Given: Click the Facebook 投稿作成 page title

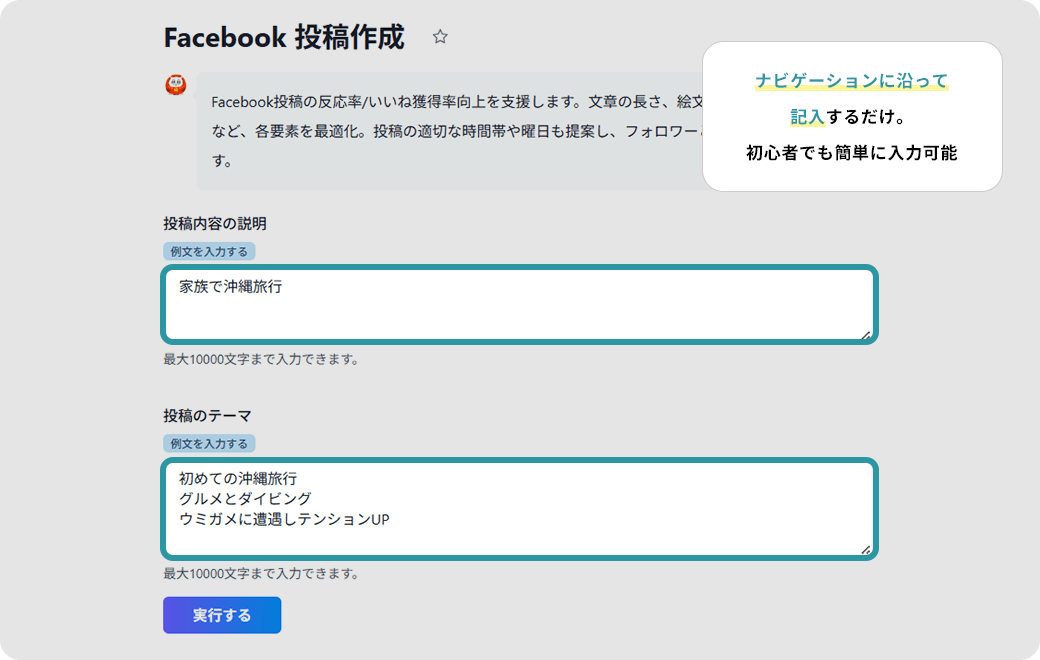Looking at the screenshot, I should pyautogui.click(x=284, y=38).
